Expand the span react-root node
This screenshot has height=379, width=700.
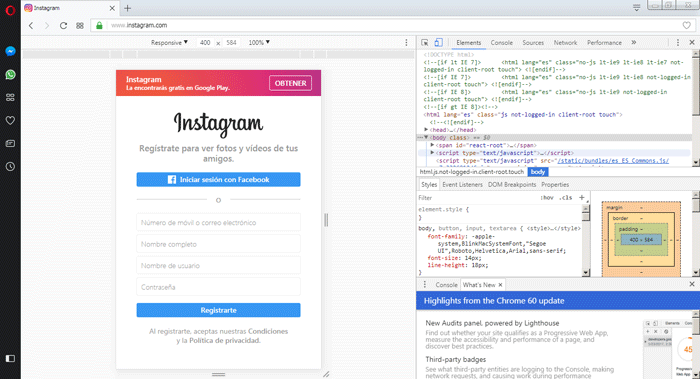[x=432, y=145]
